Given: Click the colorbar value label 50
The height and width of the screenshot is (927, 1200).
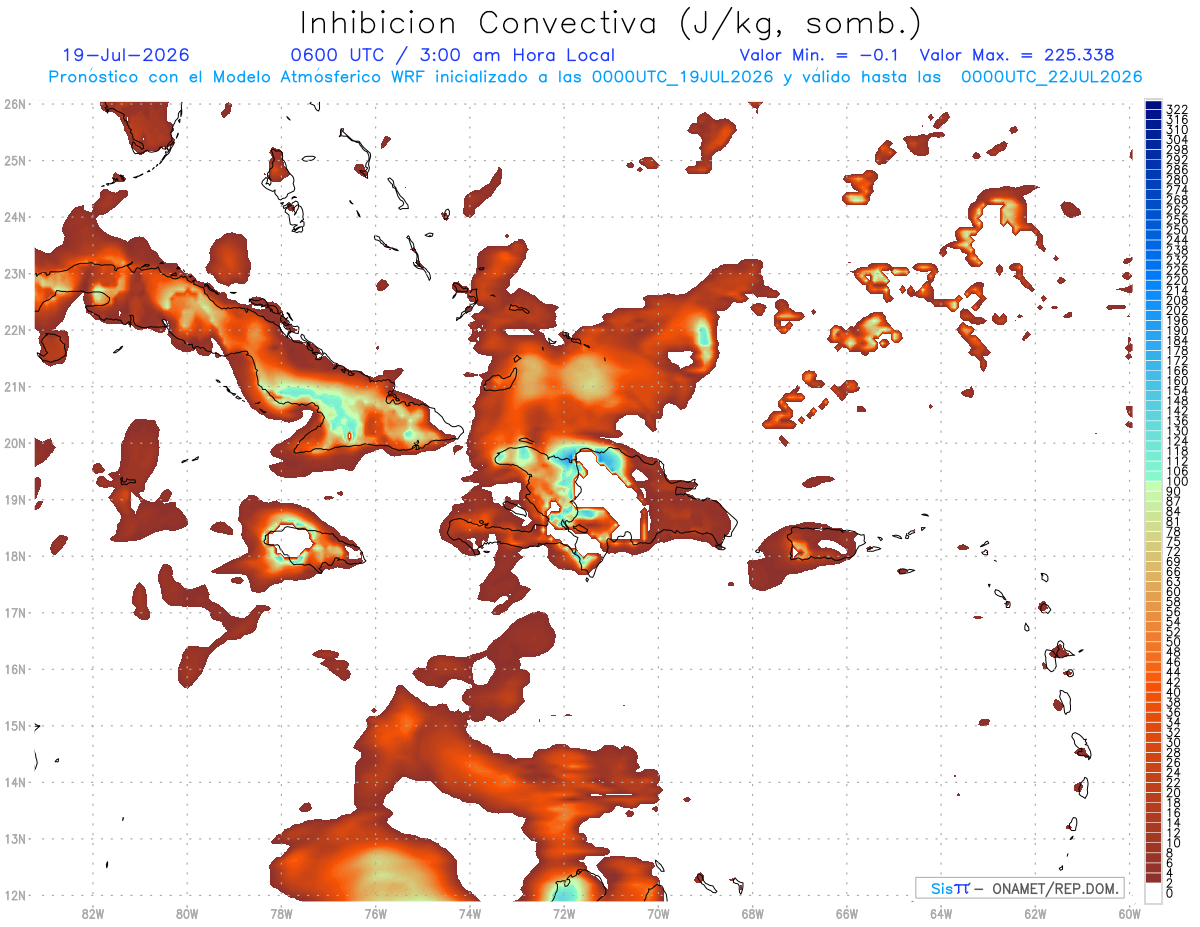Looking at the screenshot, I should 1174,642.
